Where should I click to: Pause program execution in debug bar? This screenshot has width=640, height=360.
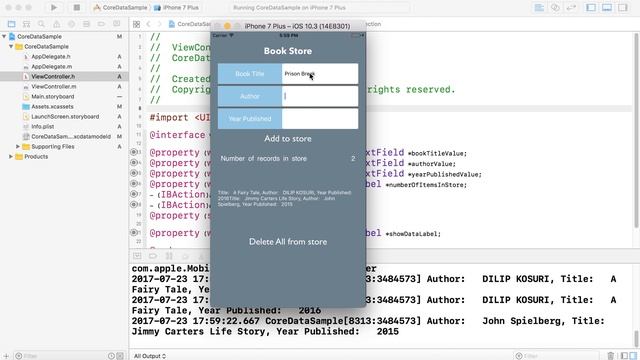click(x=169, y=256)
